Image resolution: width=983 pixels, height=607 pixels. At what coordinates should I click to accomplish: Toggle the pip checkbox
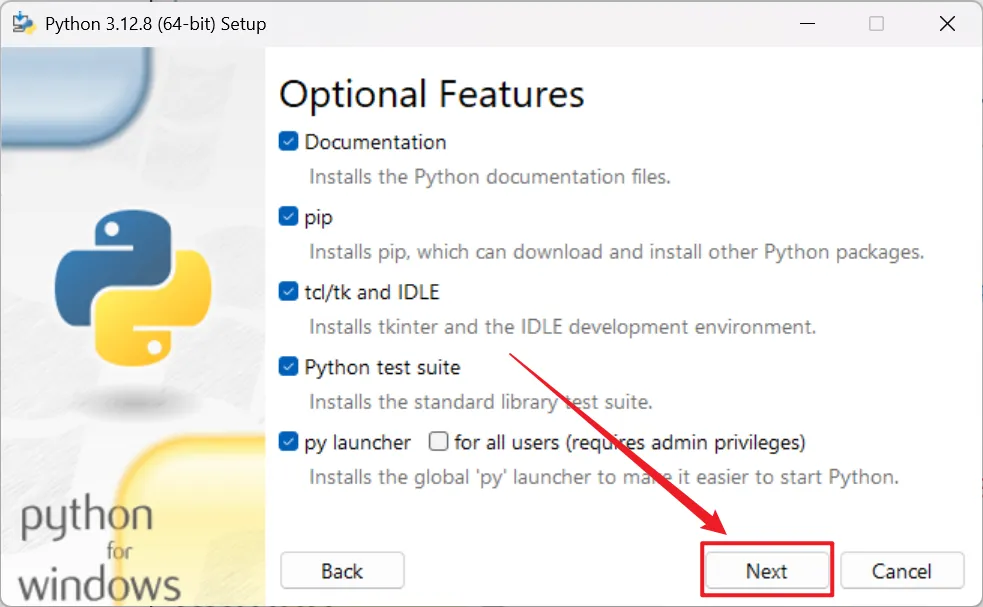(x=289, y=217)
